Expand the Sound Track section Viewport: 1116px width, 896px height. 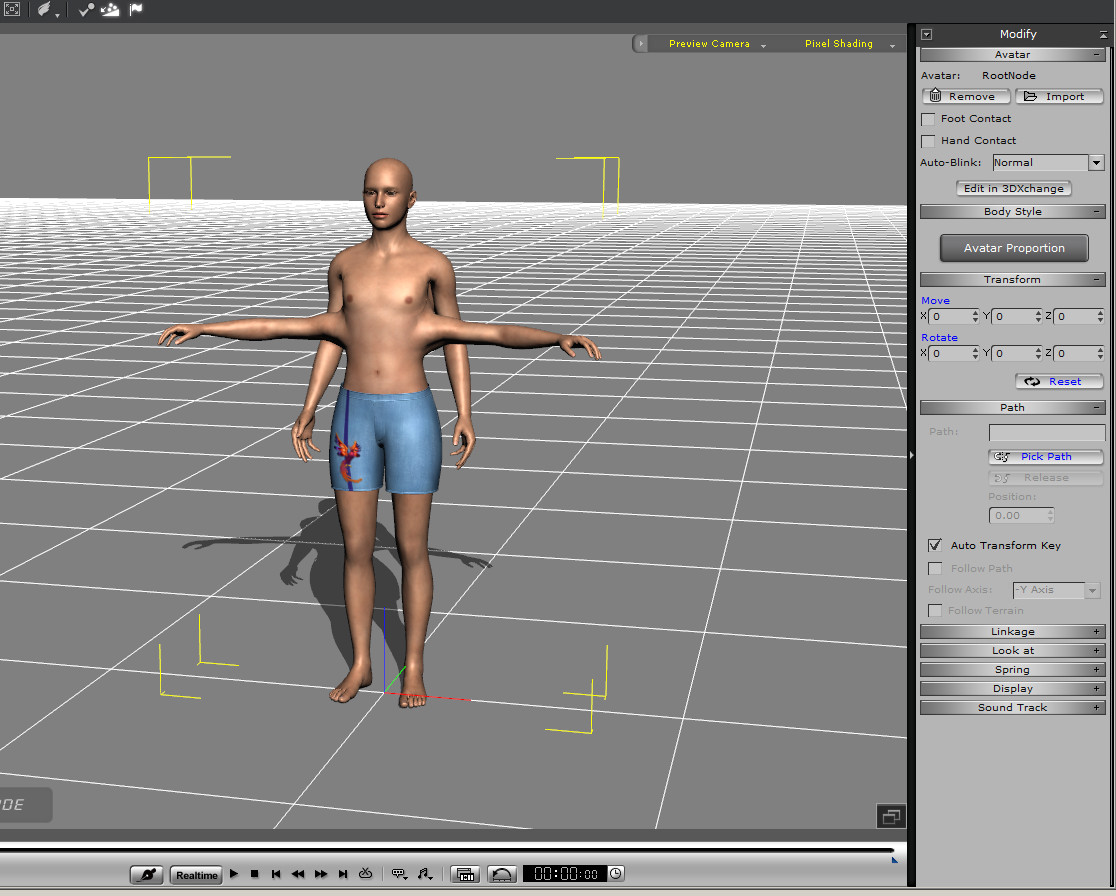[1012, 708]
